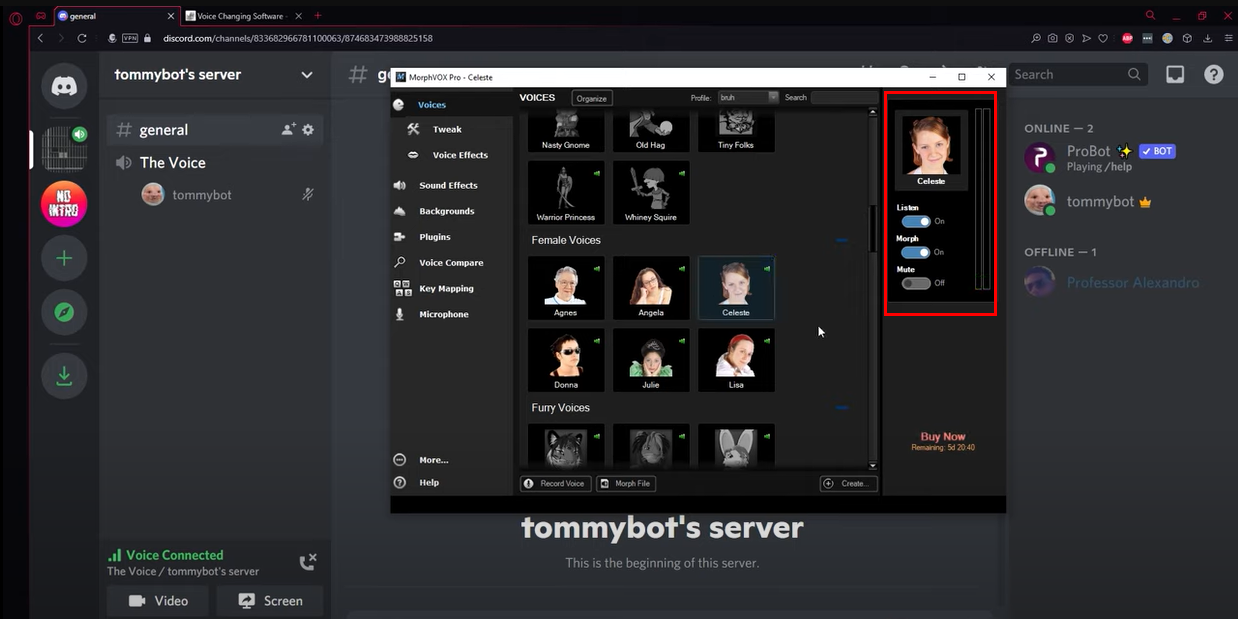
Task: Select the Old Hag voice
Action: 650,132
